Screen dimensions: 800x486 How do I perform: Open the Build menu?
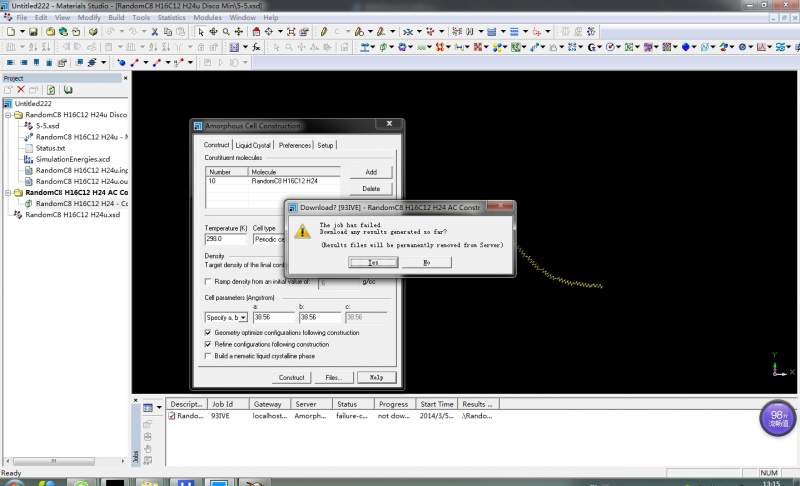(x=116, y=17)
